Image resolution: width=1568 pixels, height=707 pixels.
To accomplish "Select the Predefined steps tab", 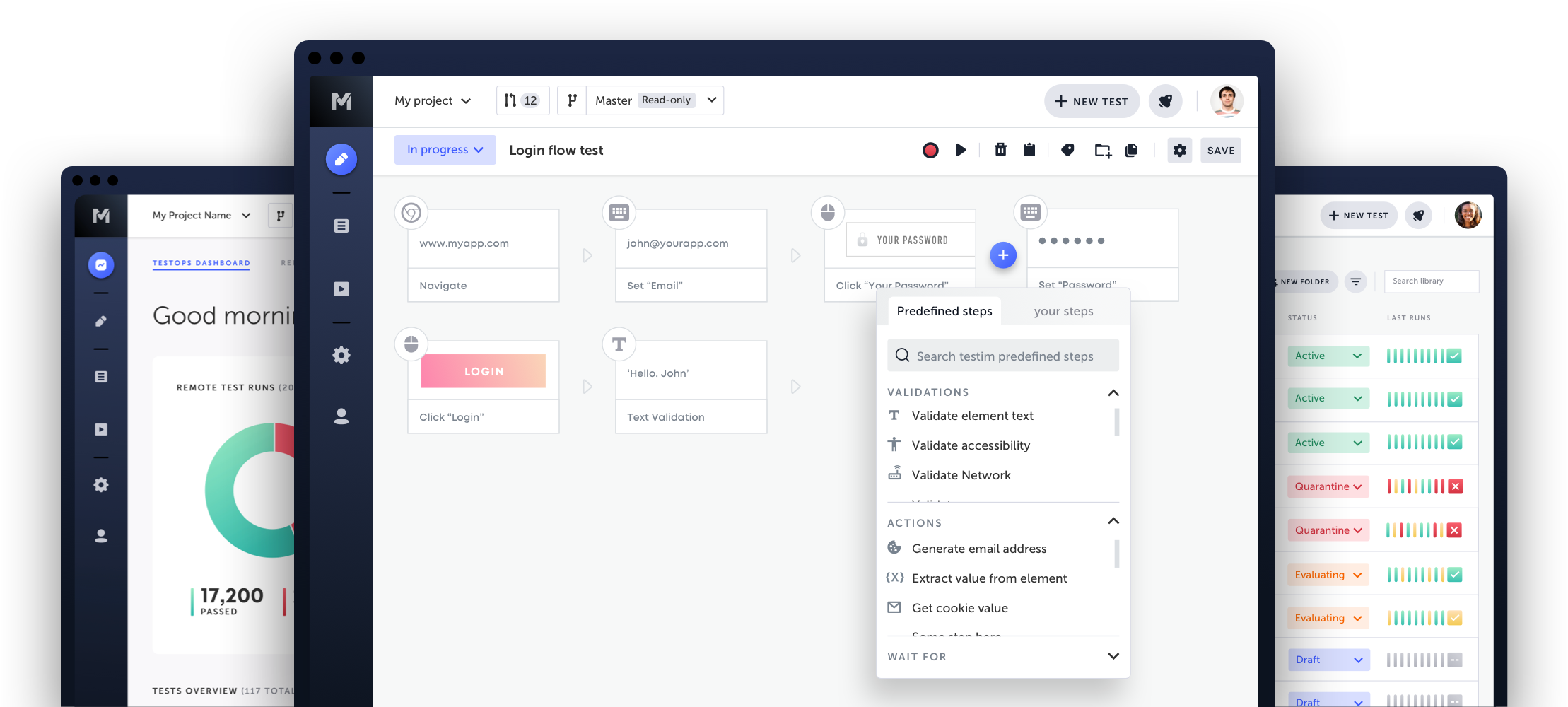I will point(944,311).
